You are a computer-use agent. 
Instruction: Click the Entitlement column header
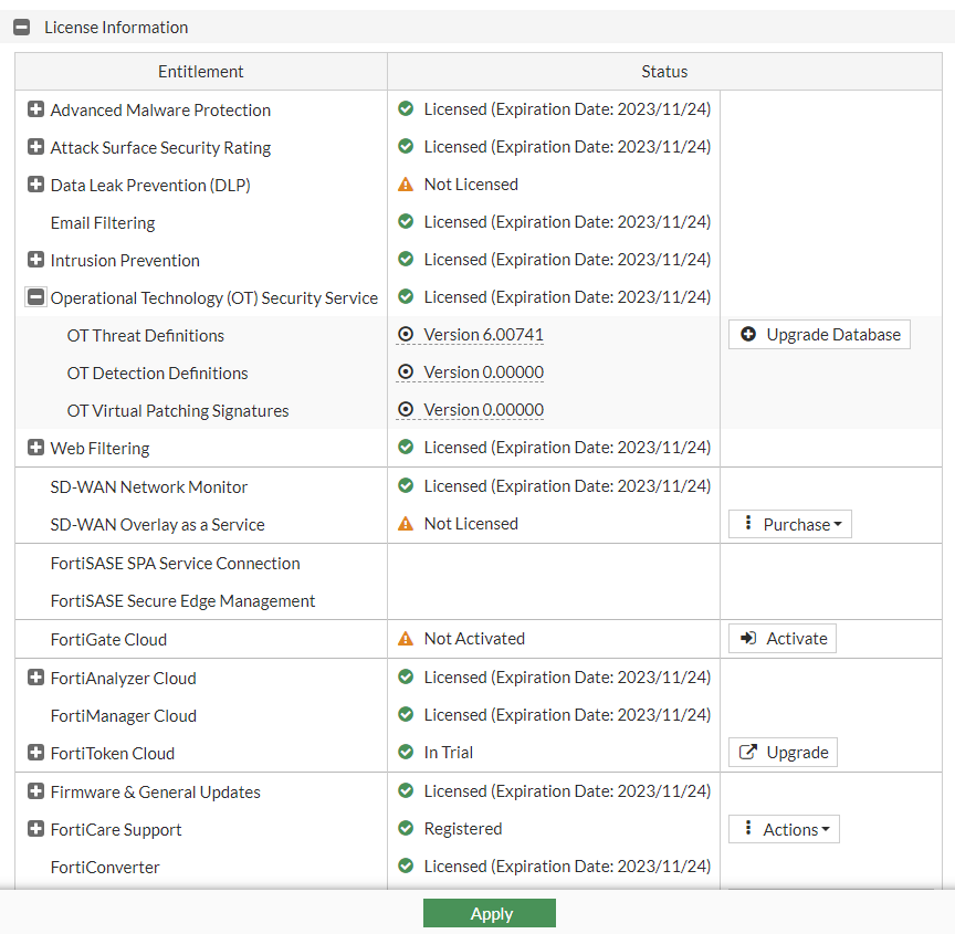201,72
